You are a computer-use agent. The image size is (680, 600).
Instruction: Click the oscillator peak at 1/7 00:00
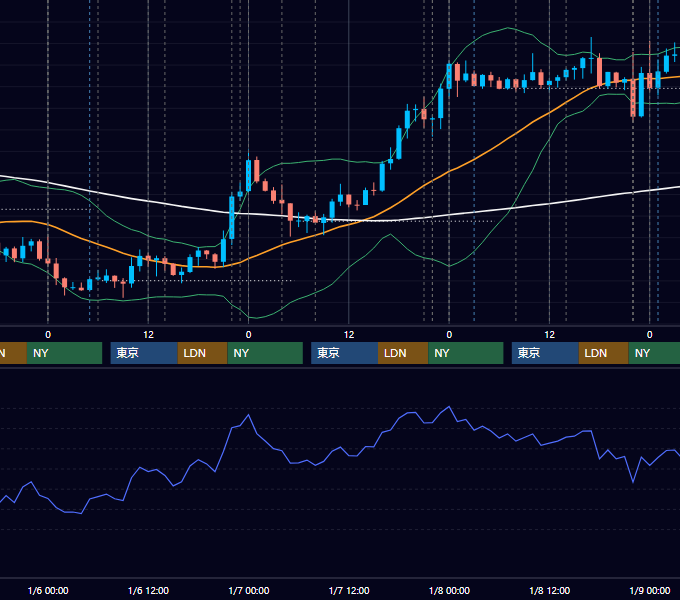click(x=248, y=415)
